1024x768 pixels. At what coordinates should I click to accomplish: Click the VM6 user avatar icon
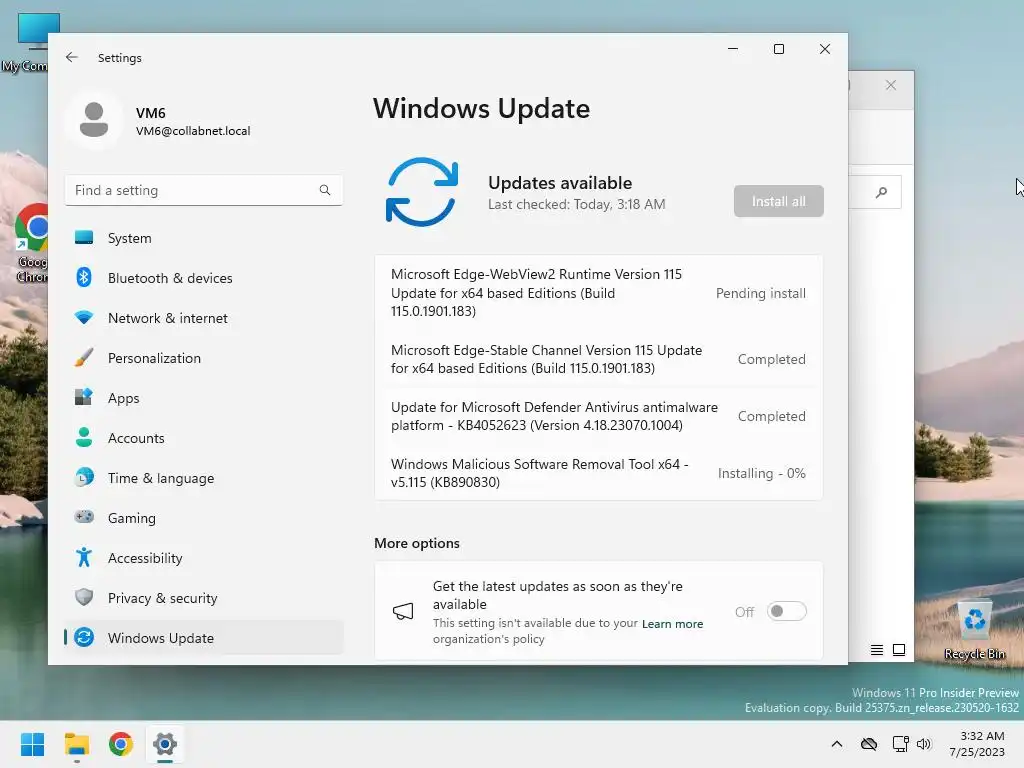point(94,120)
